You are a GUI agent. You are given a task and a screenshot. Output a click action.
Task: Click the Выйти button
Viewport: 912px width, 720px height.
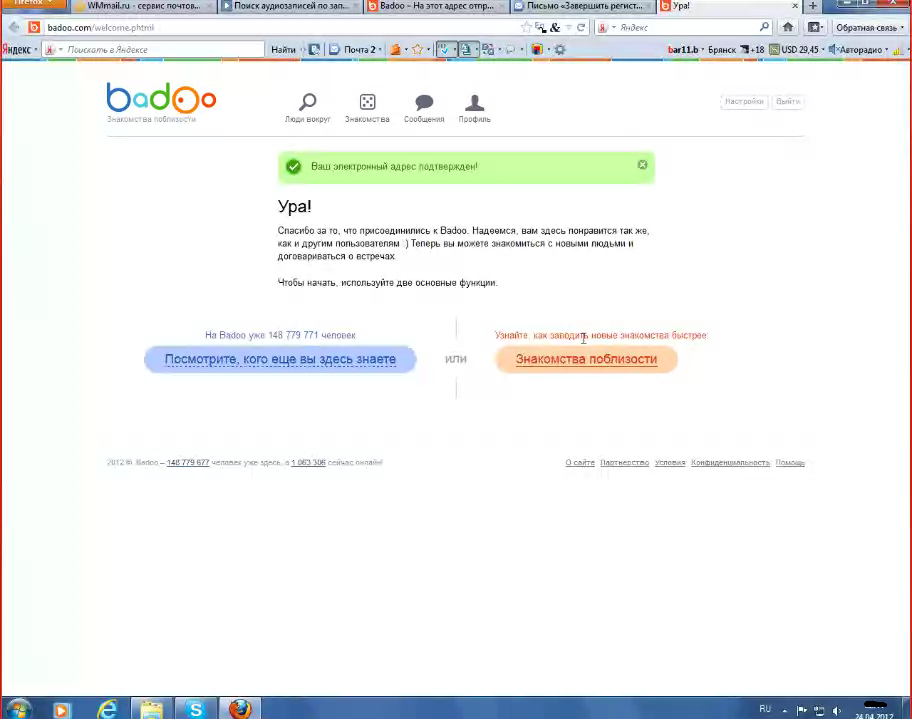click(x=788, y=101)
